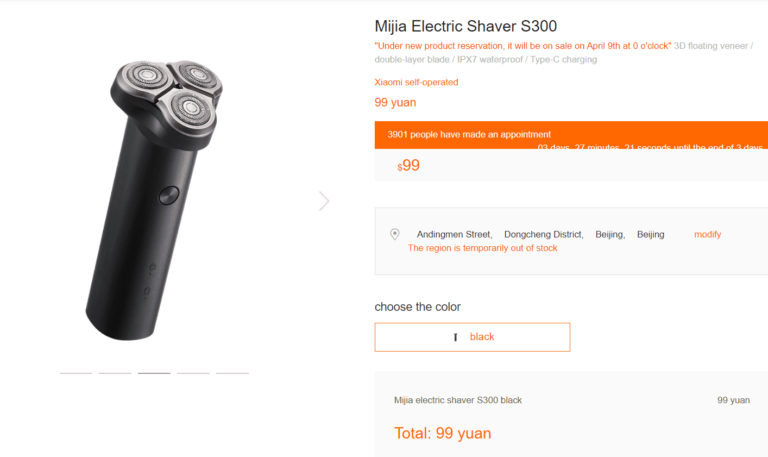This screenshot has height=457, width=768.
Task: Go to the second image slide indicator
Action: [x=115, y=373]
